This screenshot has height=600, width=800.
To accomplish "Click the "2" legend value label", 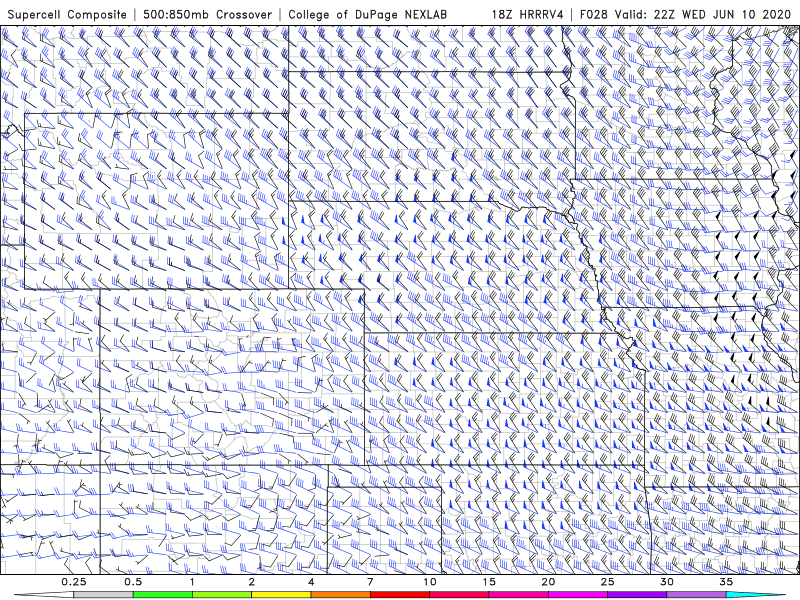I will click(x=252, y=582).
